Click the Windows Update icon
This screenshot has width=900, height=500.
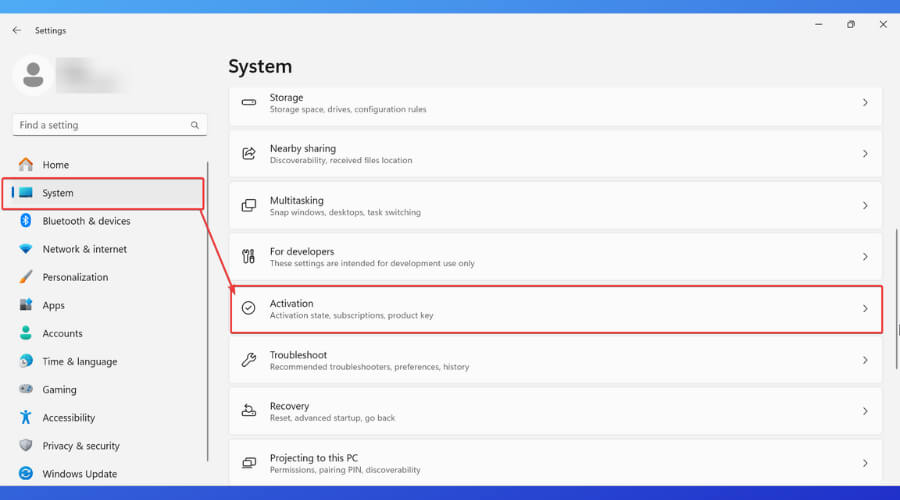click(x=26, y=474)
